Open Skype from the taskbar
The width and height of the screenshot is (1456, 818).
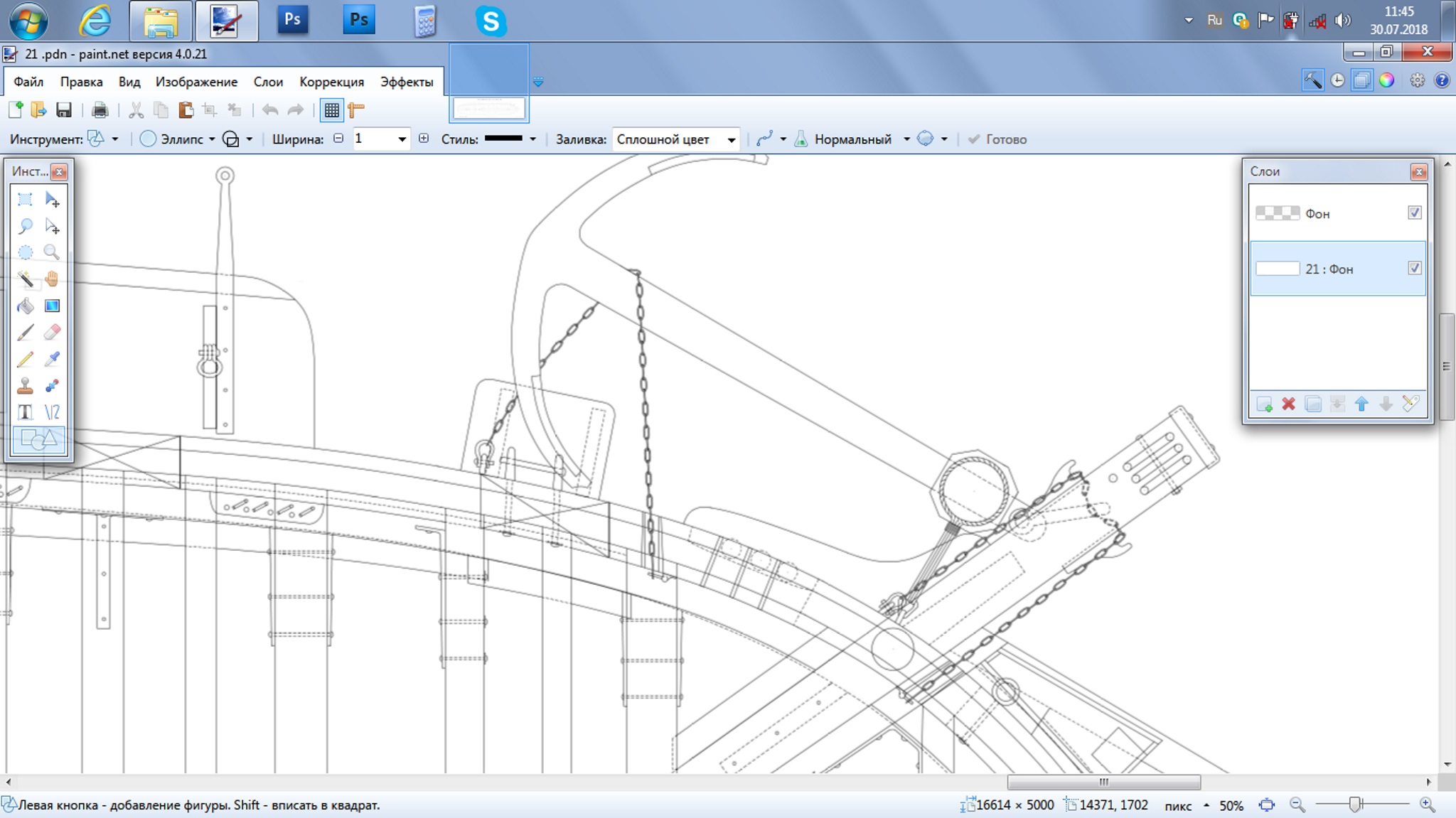click(x=491, y=21)
